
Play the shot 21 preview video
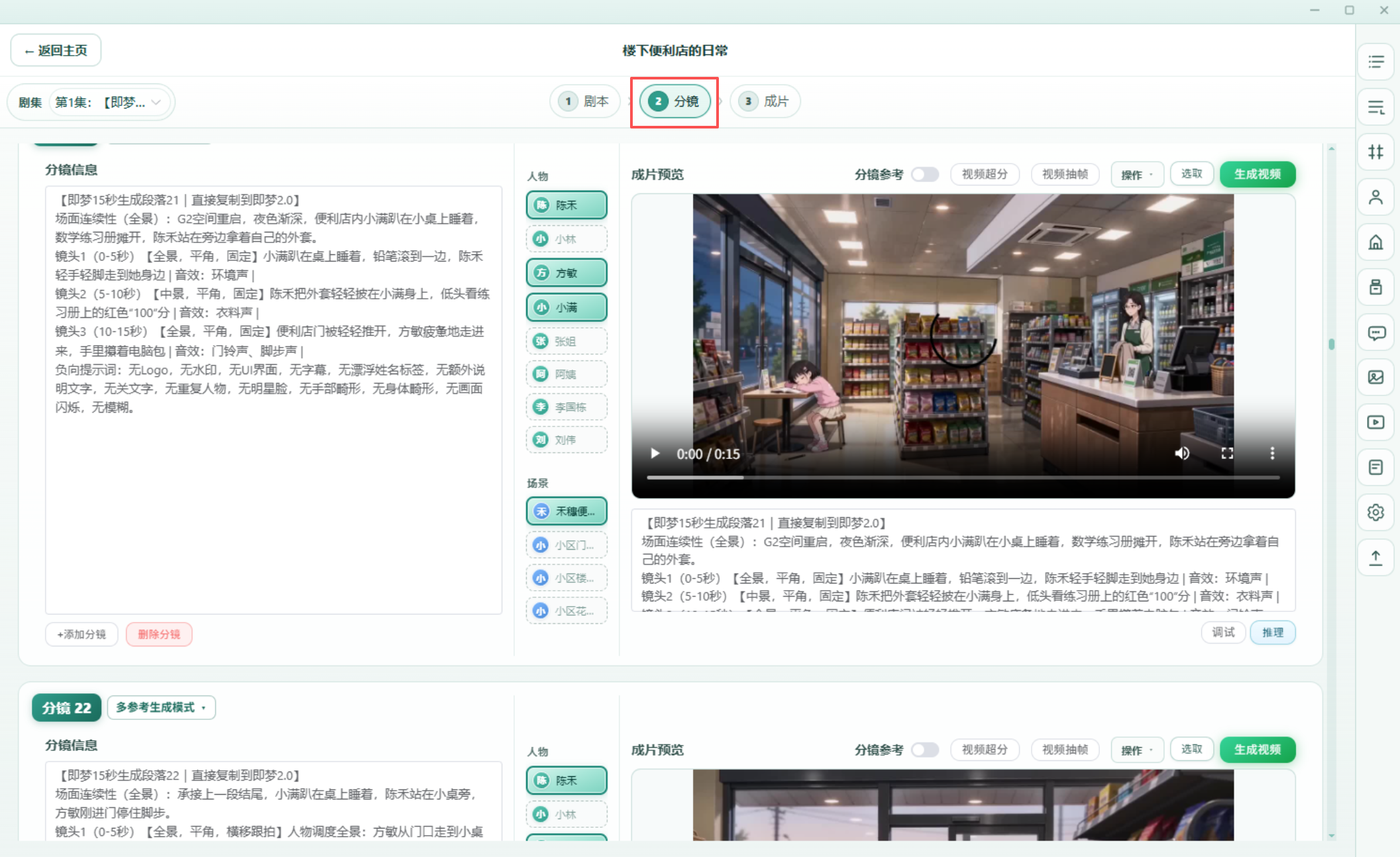click(655, 454)
